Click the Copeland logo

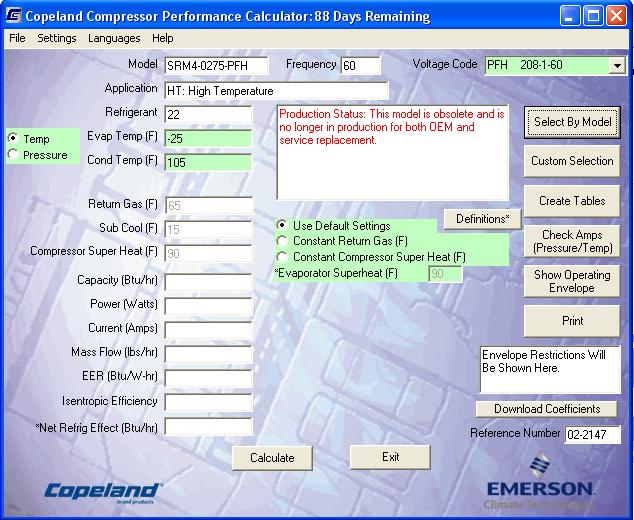(x=103, y=493)
